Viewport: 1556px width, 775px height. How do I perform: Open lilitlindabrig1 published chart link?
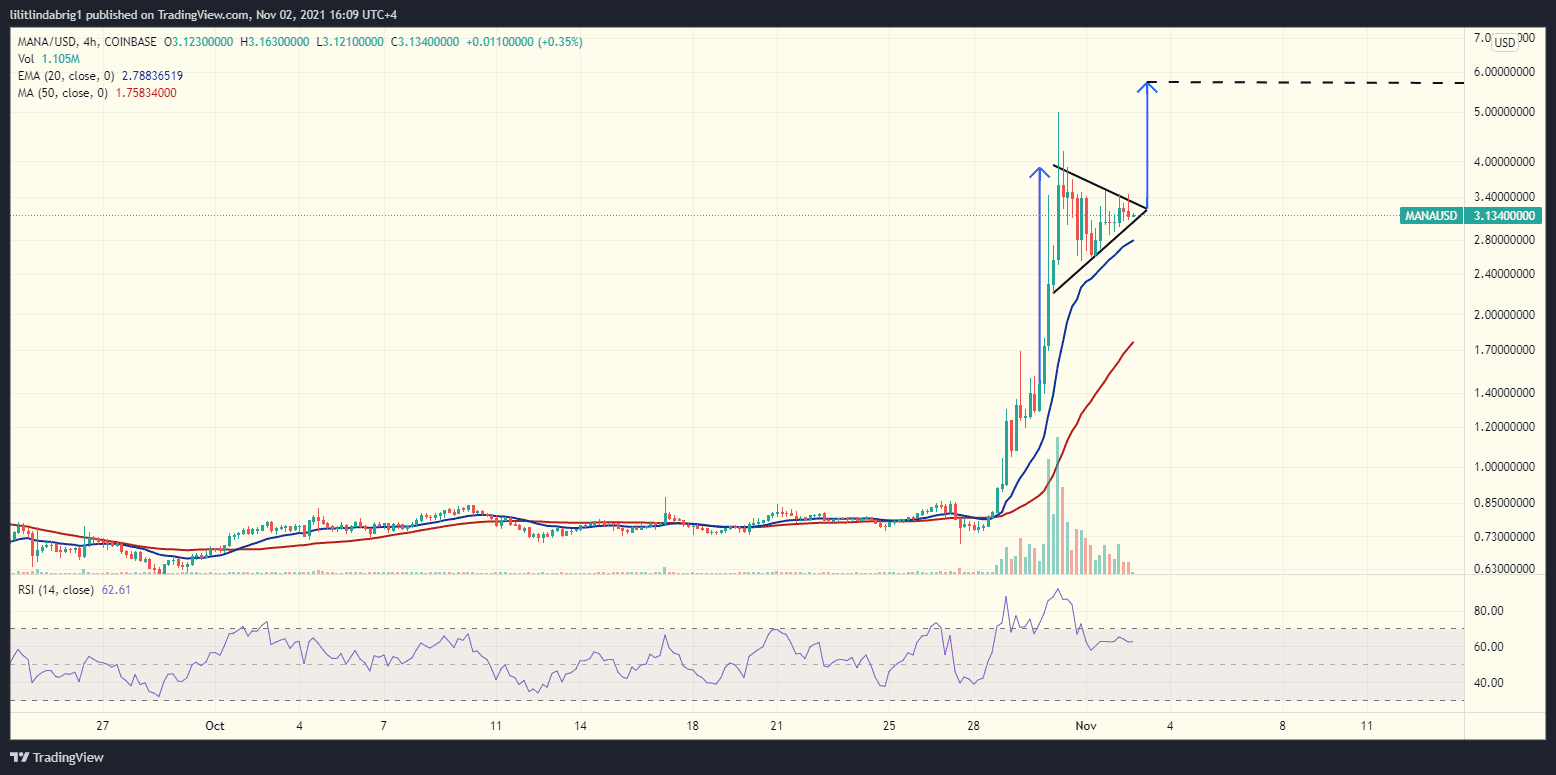click(x=47, y=14)
